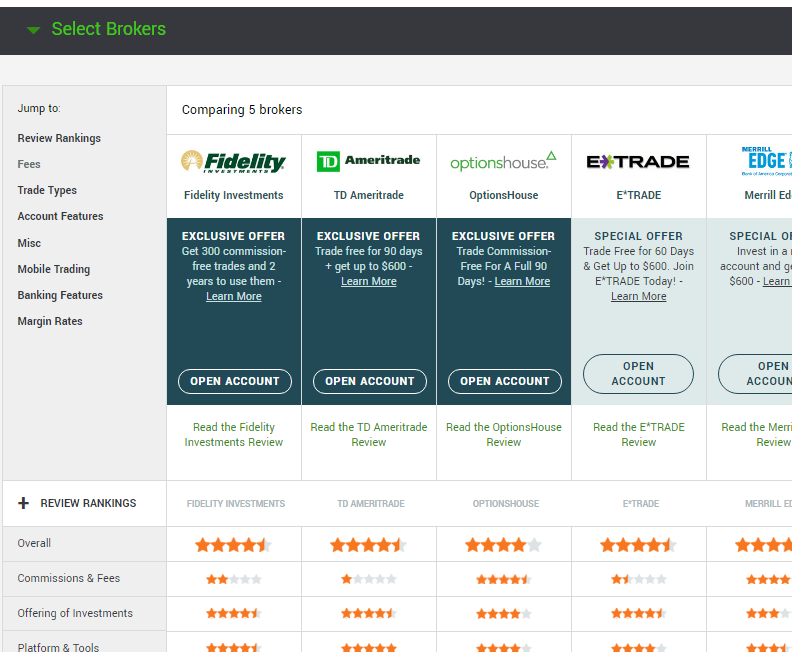Click the E*TRADE logo
Viewport: 792px width, 652px height.
(x=638, y=162)
